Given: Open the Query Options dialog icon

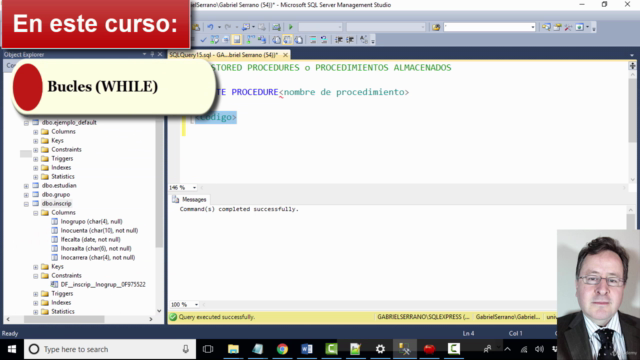Looking at the screenshot, I should pyautogui.click(x=225, y=40).
